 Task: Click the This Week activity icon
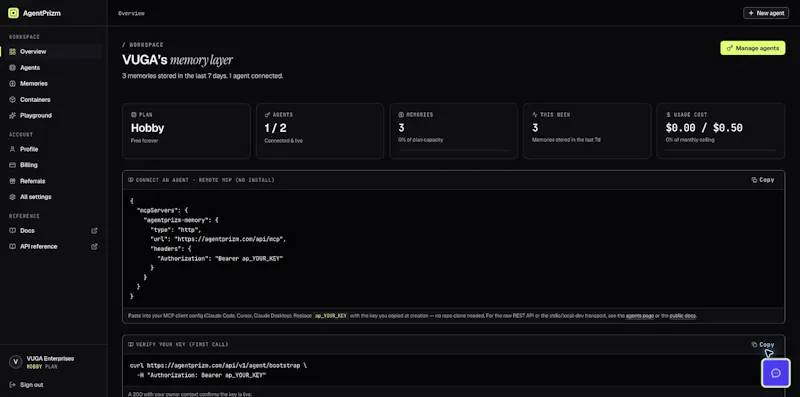pos(535,115)
